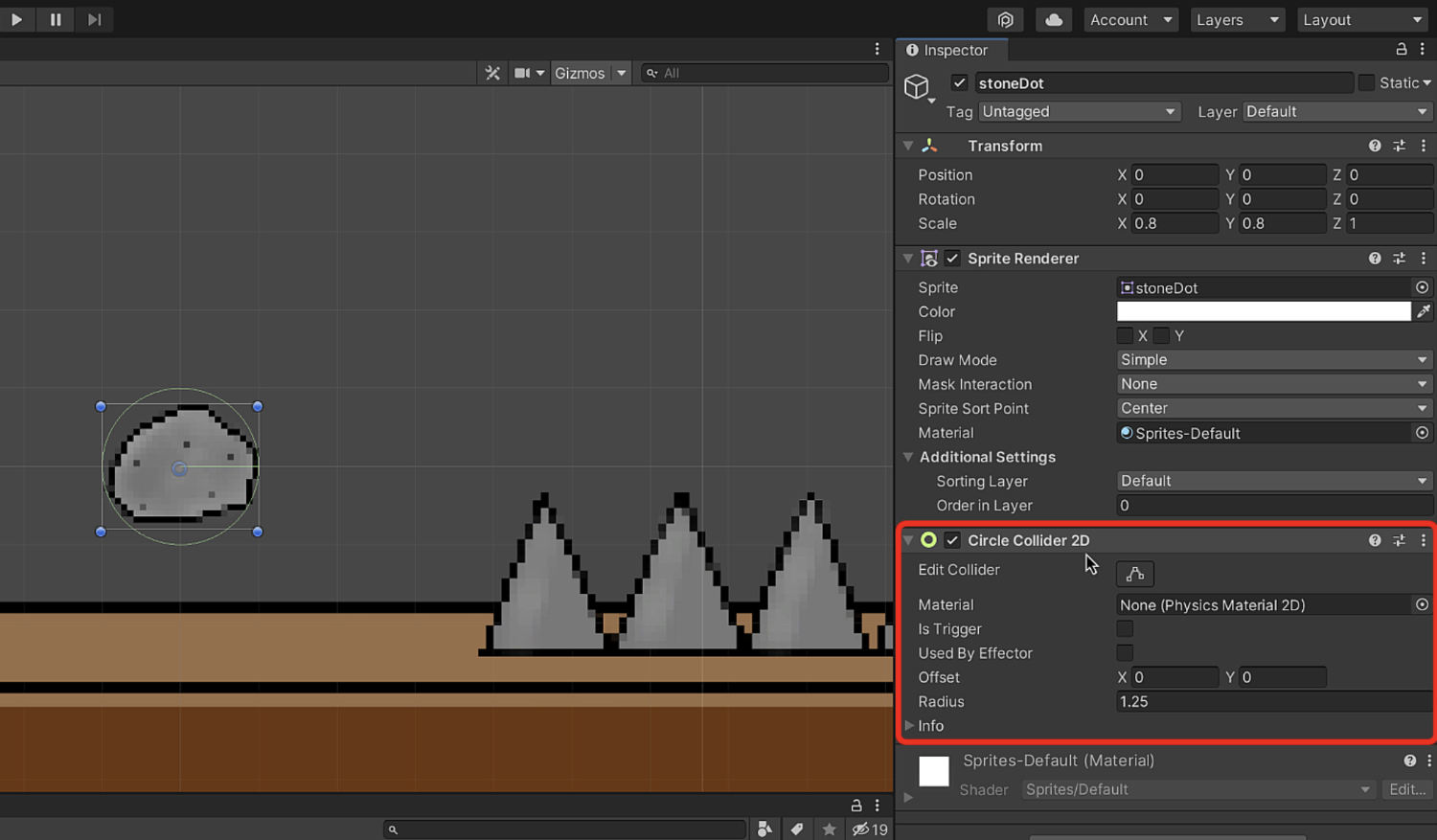Open the Layer dropdown showing Default

pos(1337,112)
